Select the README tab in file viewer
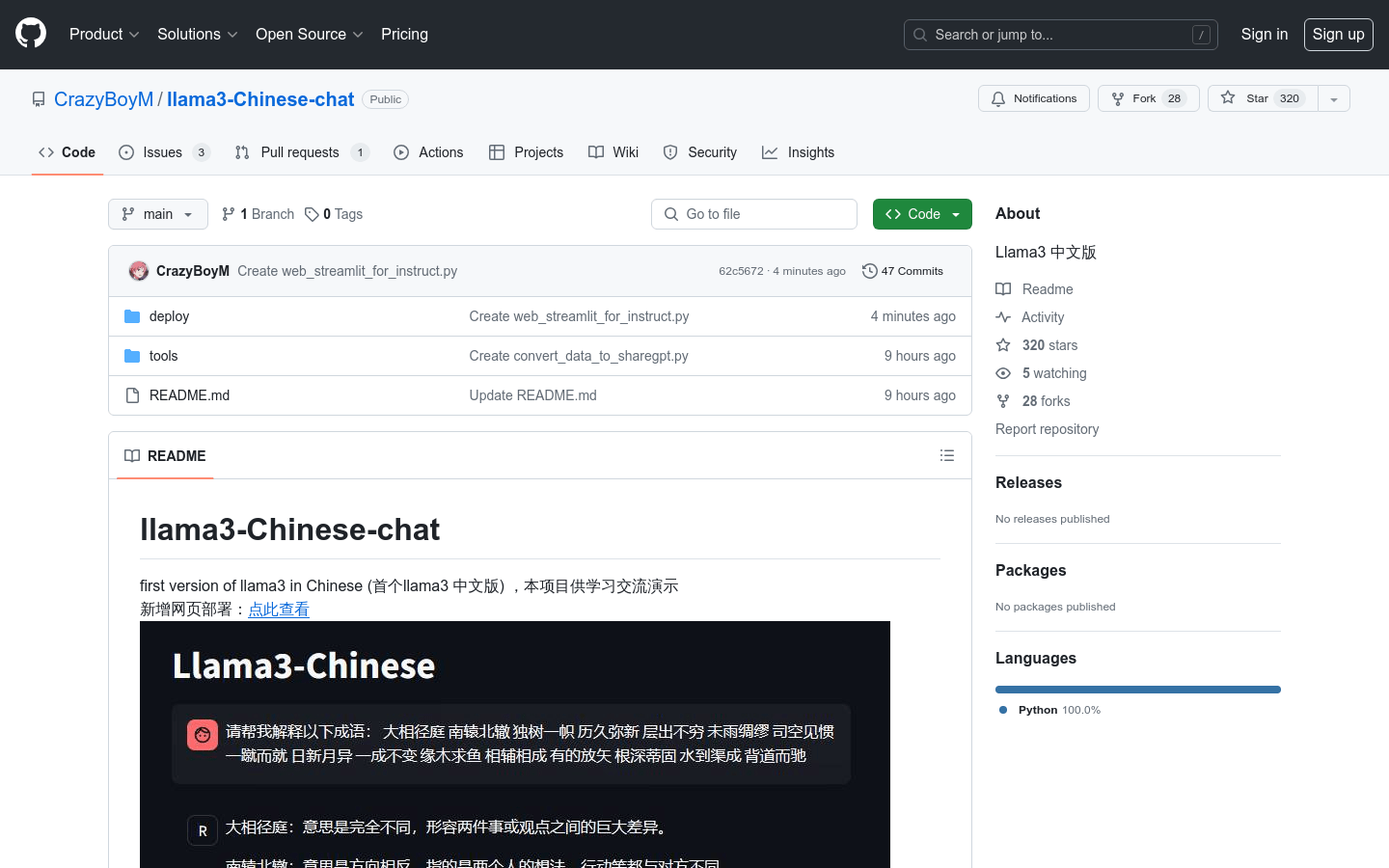Viewport: 1389px width, 868px height. point(165,456)
